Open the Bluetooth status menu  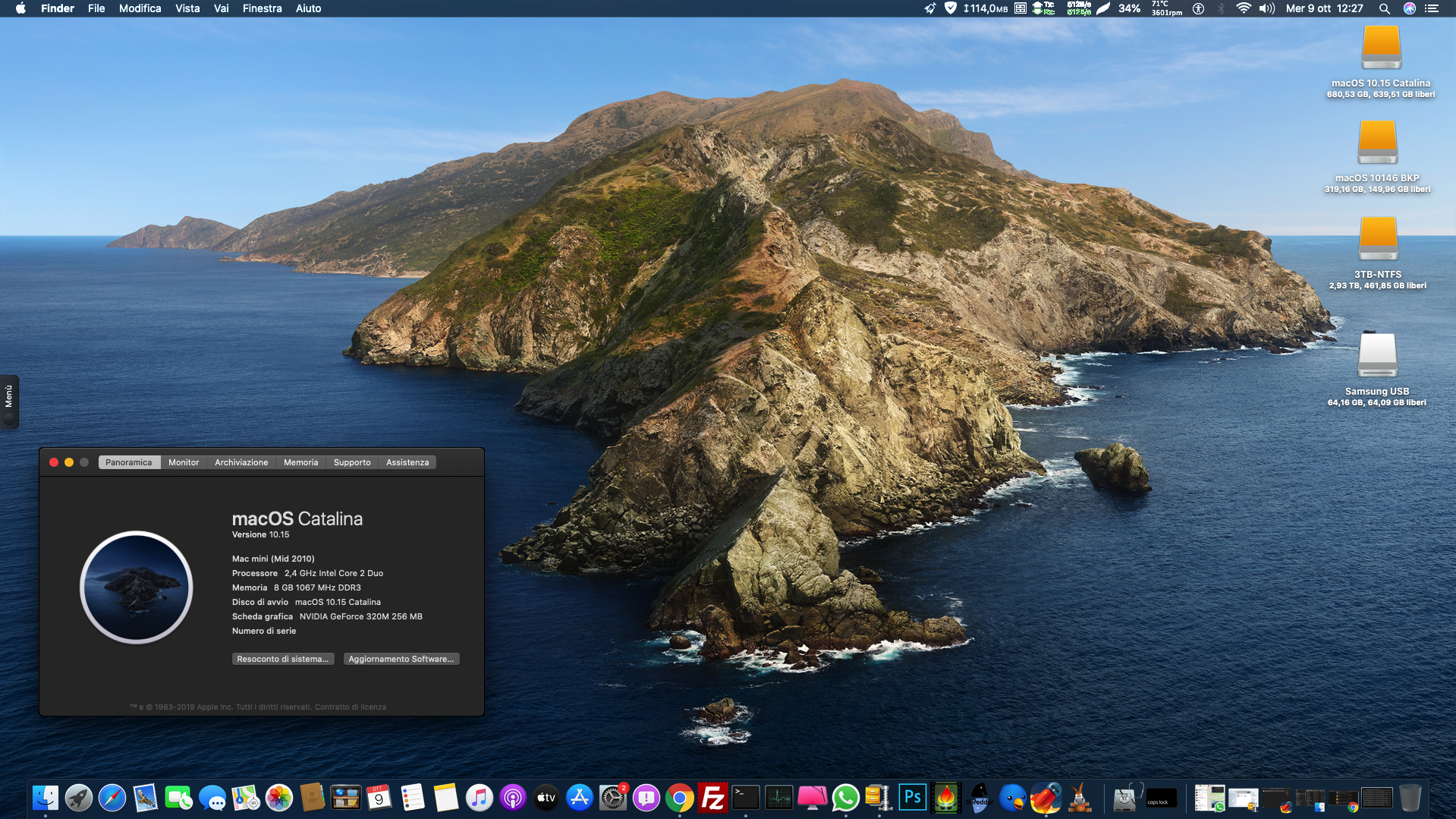click(x=1221, y=8)
